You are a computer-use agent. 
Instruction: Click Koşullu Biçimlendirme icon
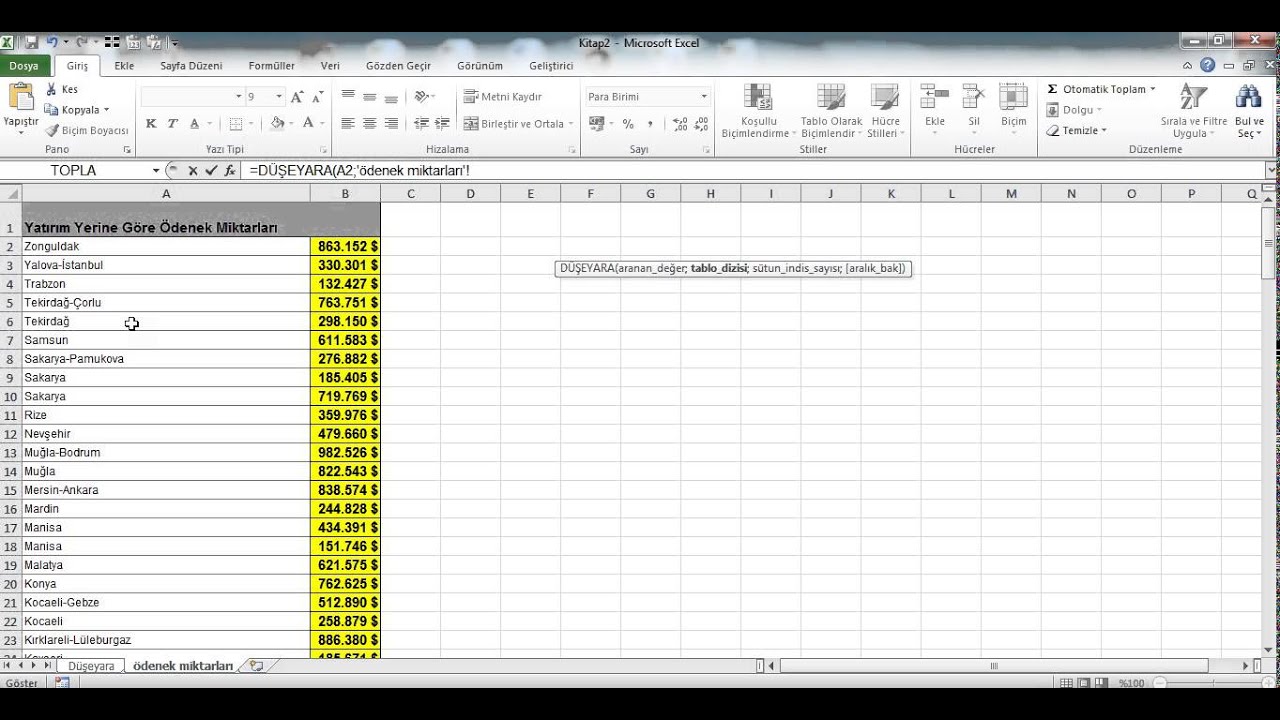tap(758, 98)
